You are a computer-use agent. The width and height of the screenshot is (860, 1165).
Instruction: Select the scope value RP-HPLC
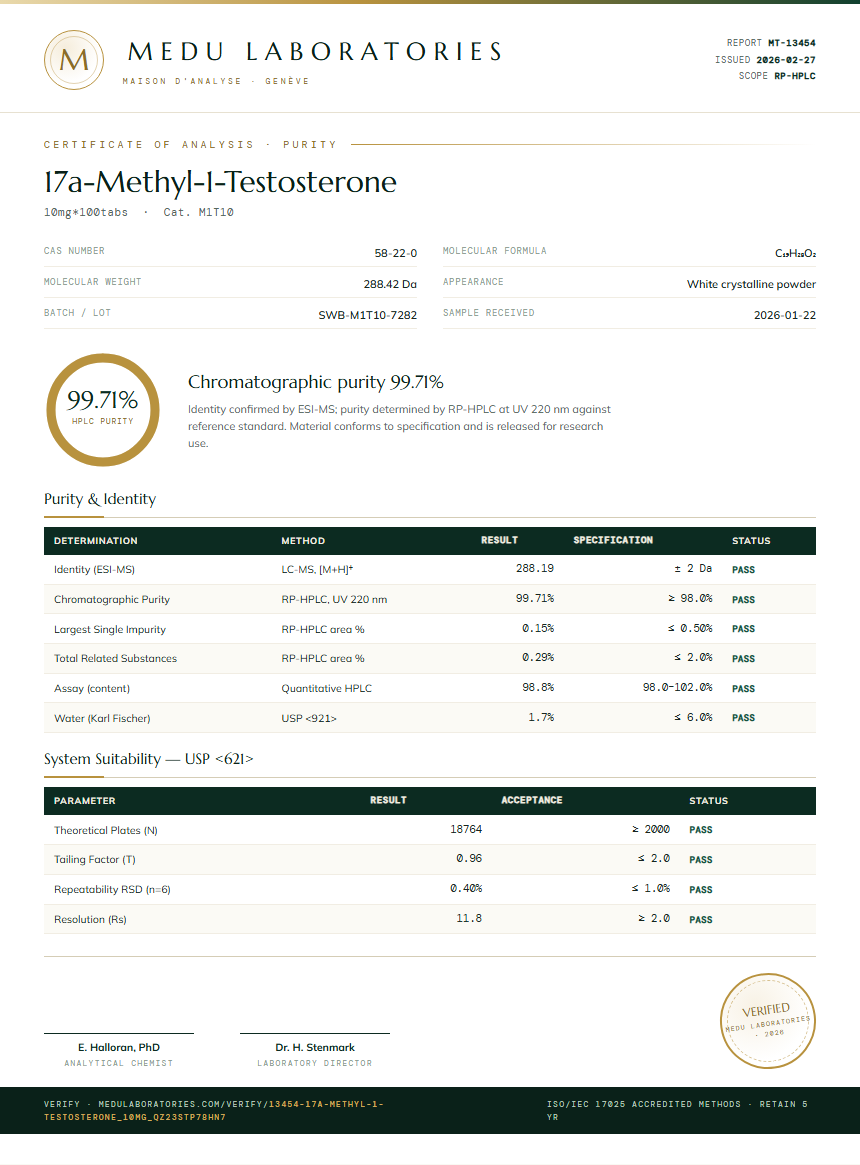point(795,76)
